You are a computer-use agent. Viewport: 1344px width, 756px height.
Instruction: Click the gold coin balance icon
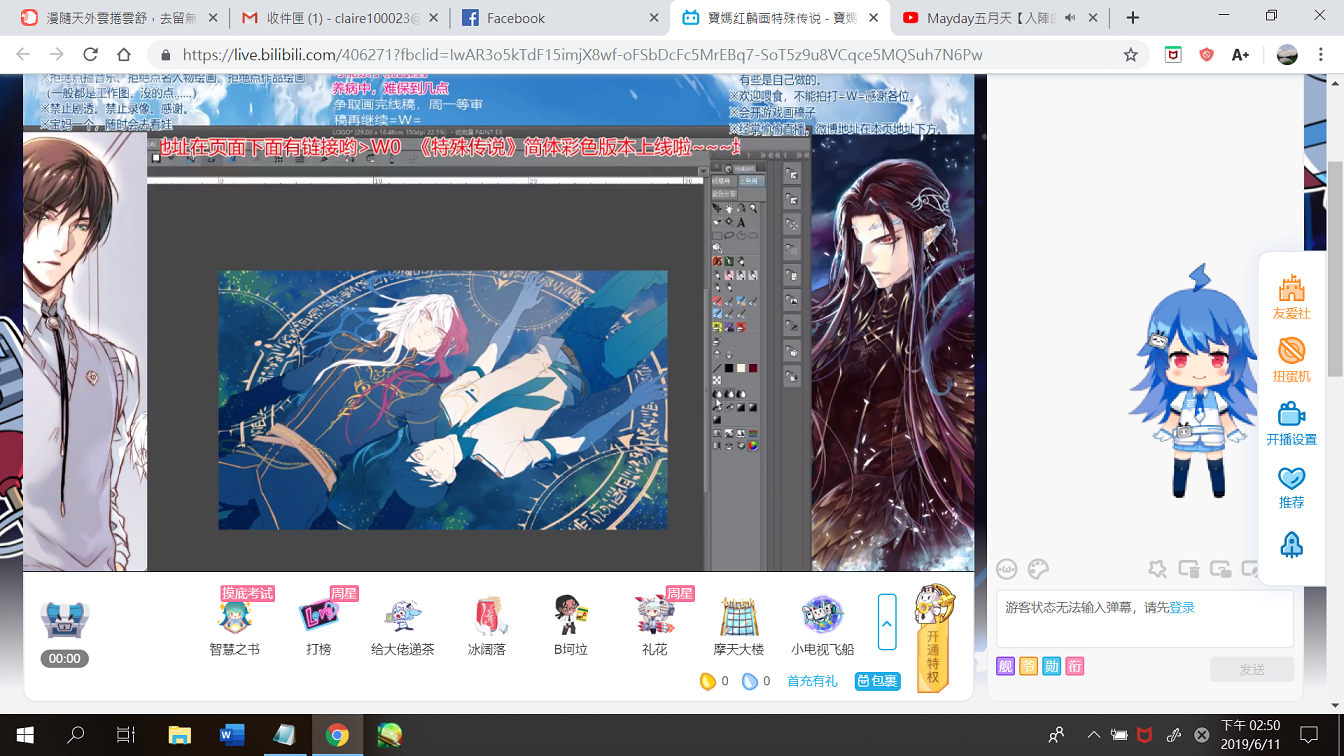tap(707, 681)
